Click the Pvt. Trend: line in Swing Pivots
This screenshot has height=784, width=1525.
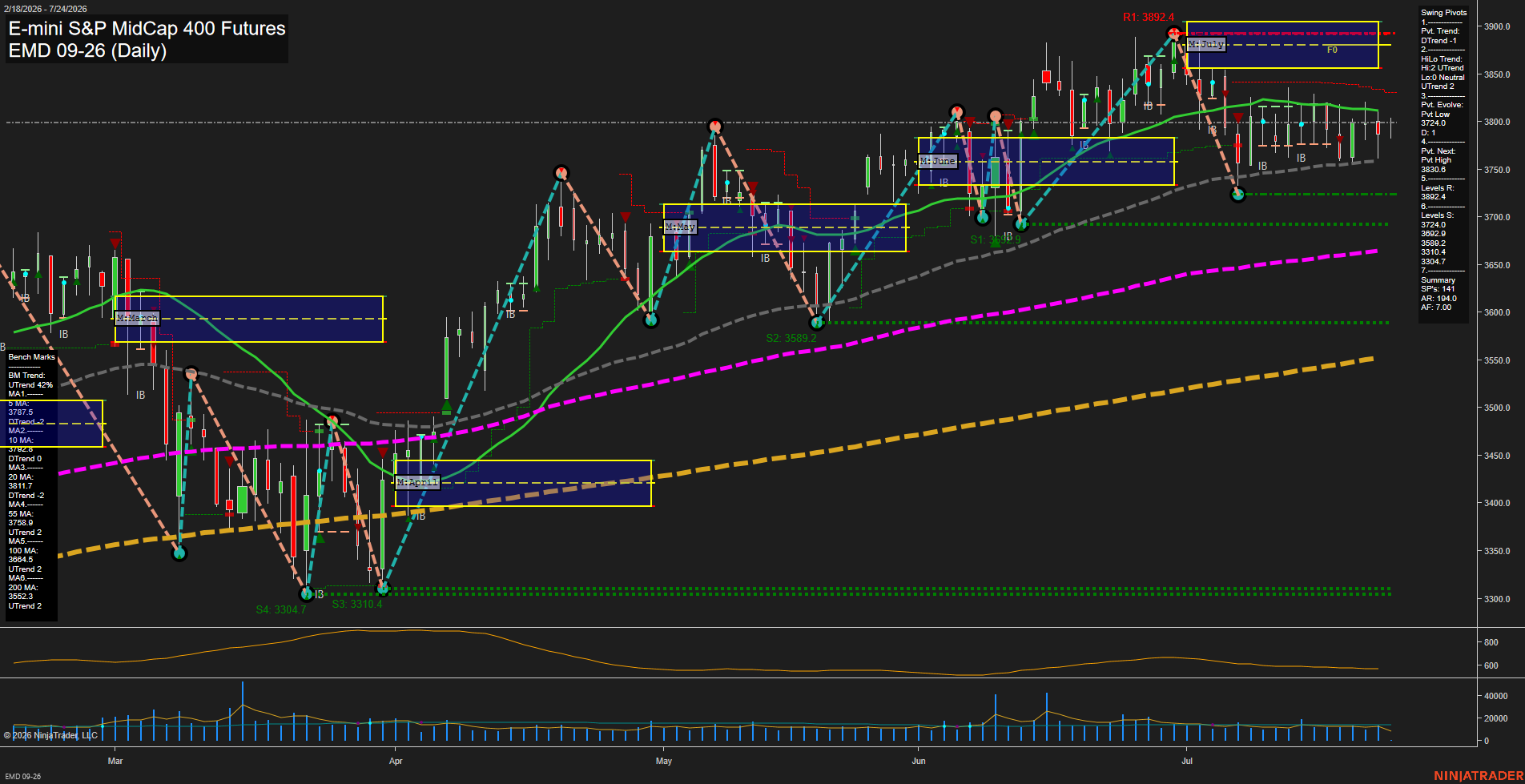coord(1440,31)
